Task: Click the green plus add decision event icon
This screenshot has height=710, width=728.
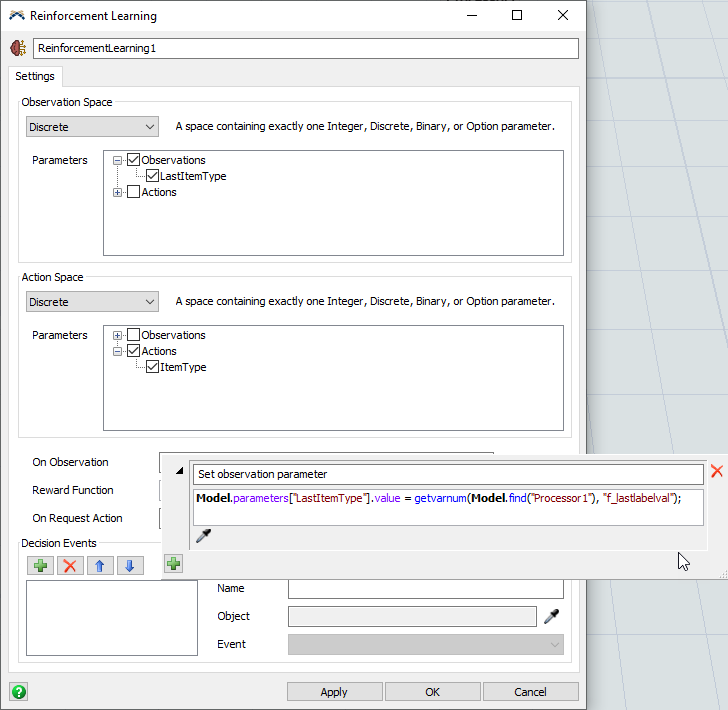Action: (x=41, y=566)
